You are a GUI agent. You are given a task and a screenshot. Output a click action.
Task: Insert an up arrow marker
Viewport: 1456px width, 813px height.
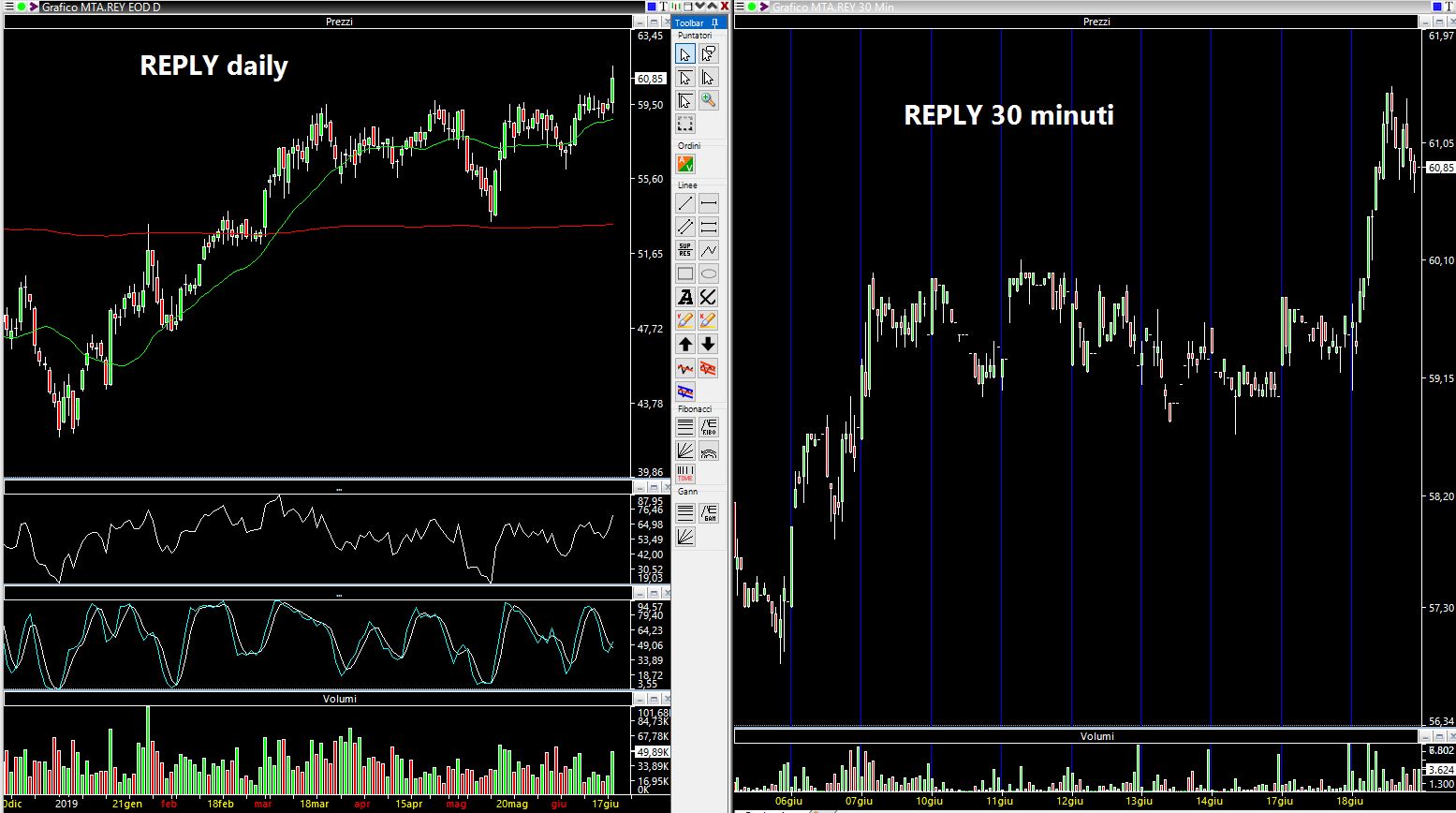tap(685, 344)
